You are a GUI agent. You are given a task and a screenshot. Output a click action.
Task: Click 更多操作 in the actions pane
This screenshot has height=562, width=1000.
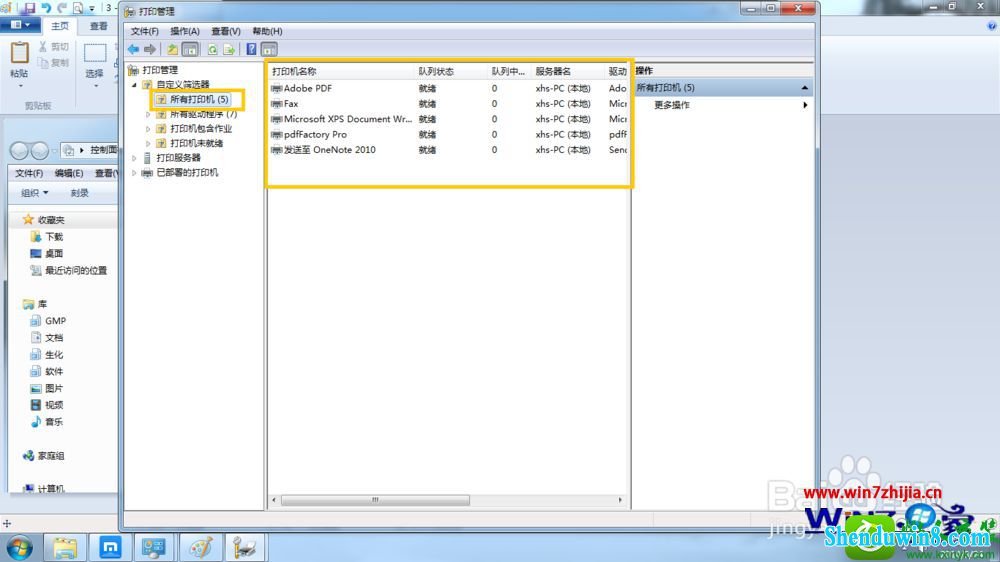672,105
